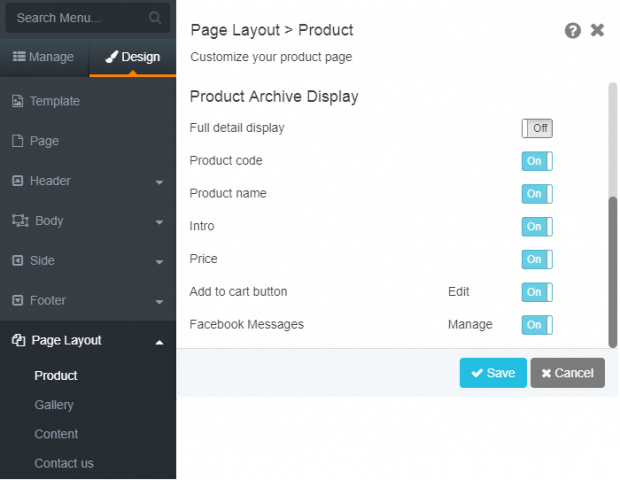
Task: Click the search magnifier icon
Action: point(155,18)
